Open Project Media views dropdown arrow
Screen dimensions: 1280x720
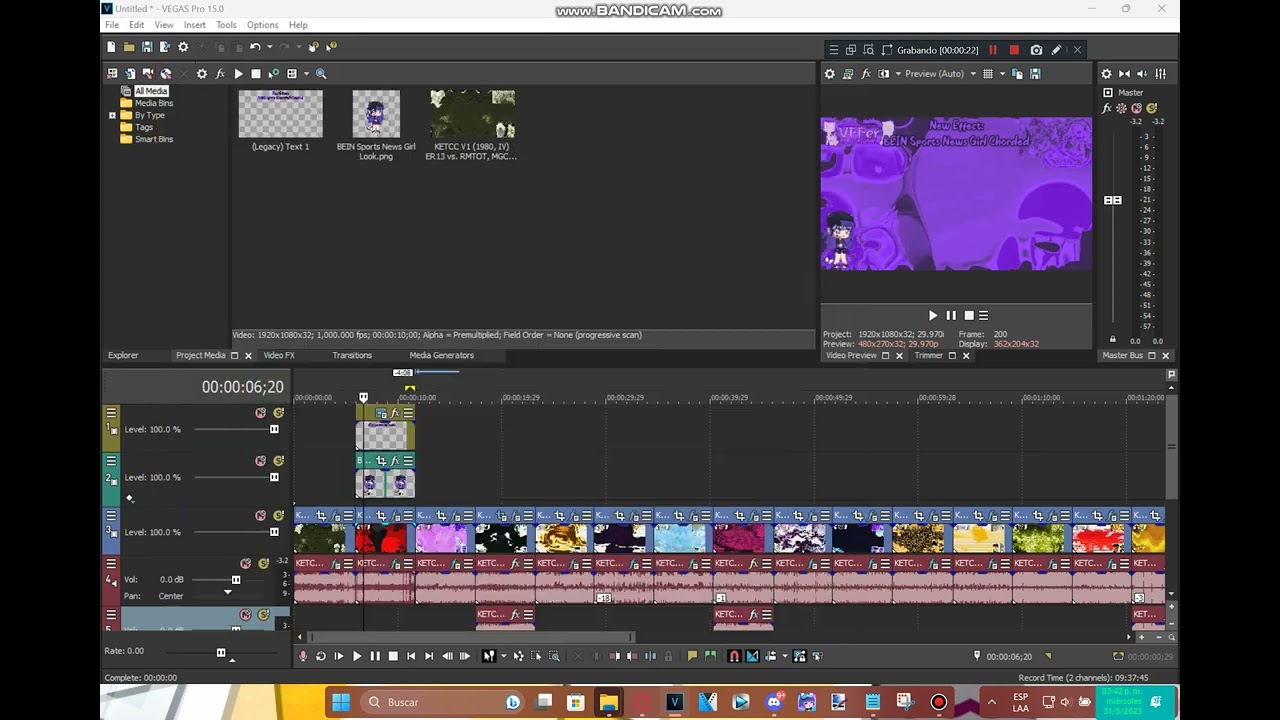coord(306,74)
